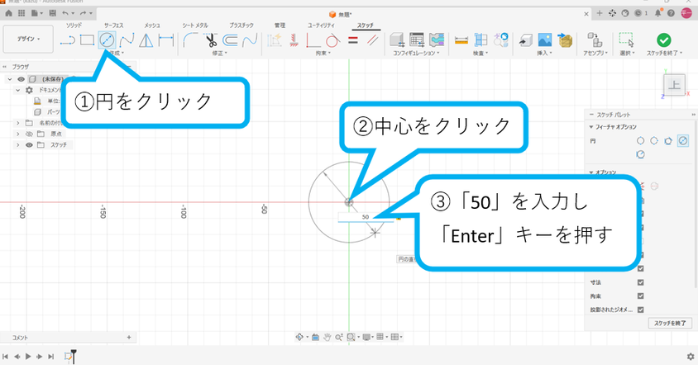Expand the 作成 dropdown menu
The height and width of the screenshot is (365, 698).
117,53
